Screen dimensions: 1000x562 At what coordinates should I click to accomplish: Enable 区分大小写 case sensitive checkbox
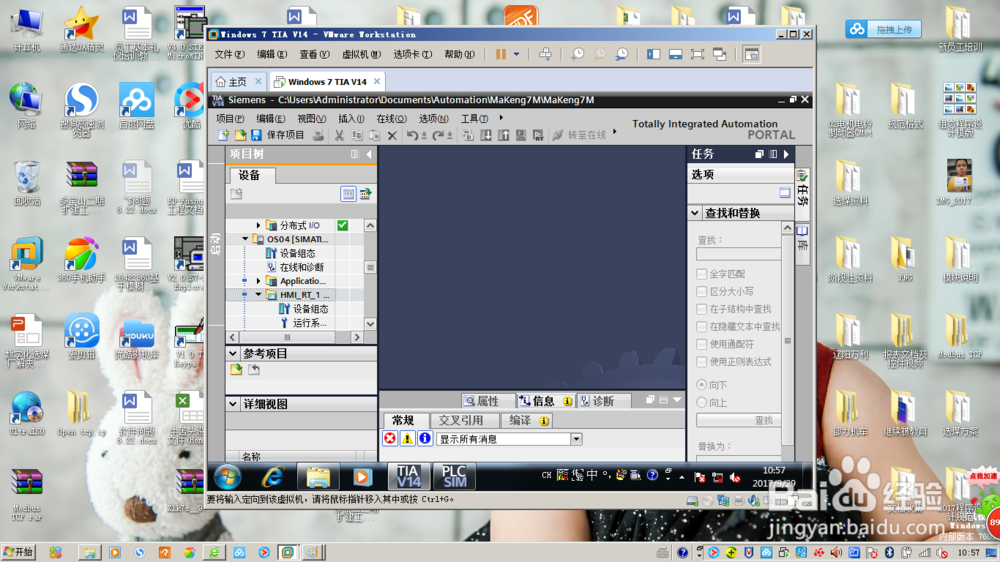702,292
